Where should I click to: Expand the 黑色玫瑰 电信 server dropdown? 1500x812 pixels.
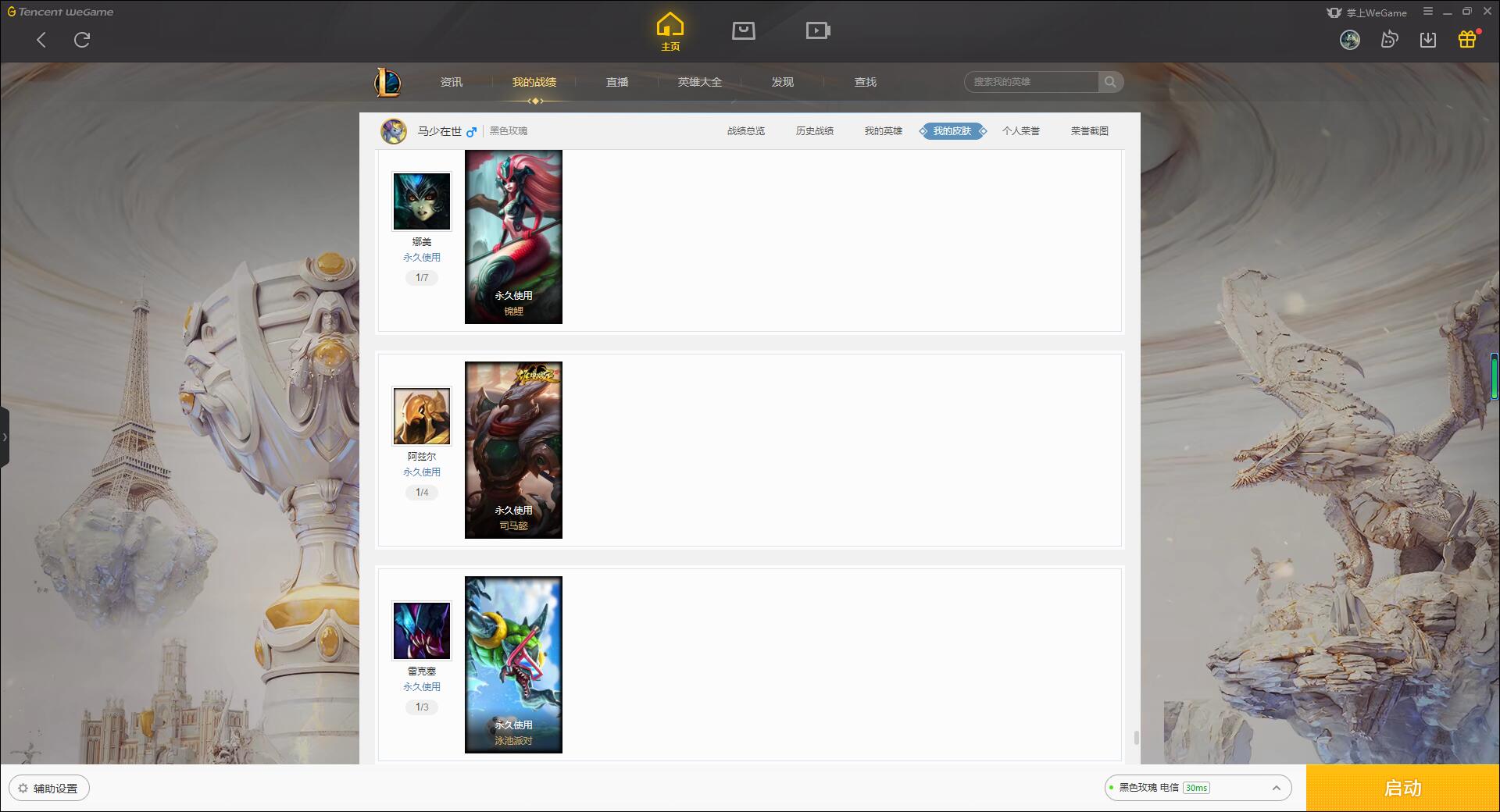[x=1198, y=788]
